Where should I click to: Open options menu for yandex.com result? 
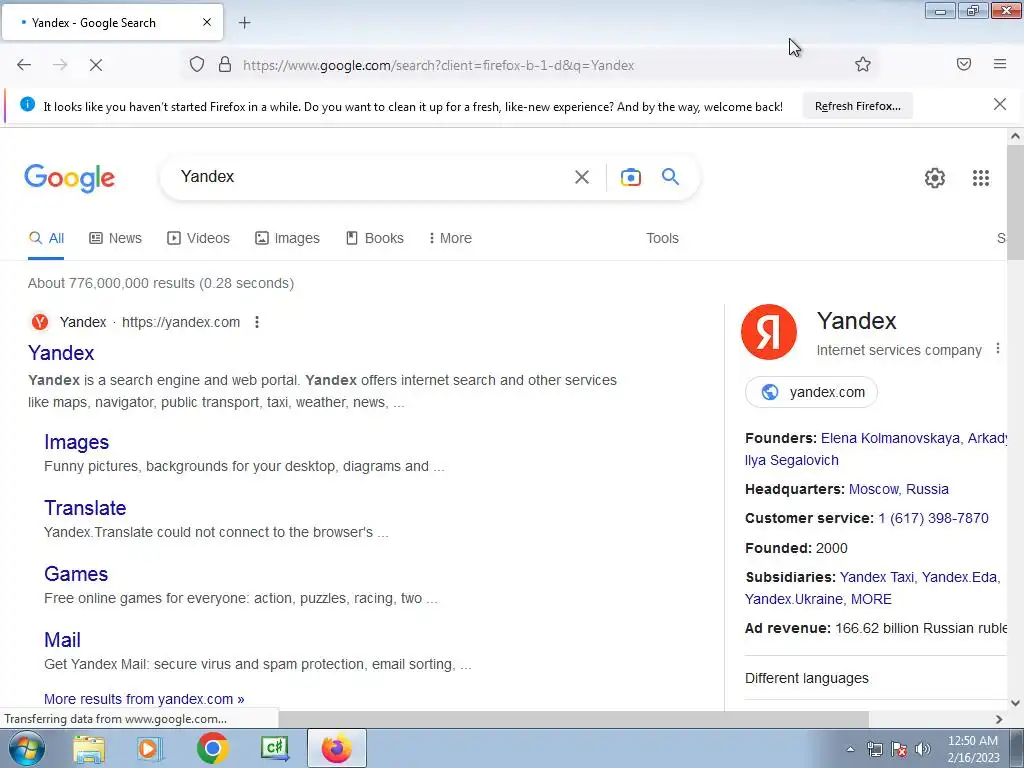[x=257, y=322]
